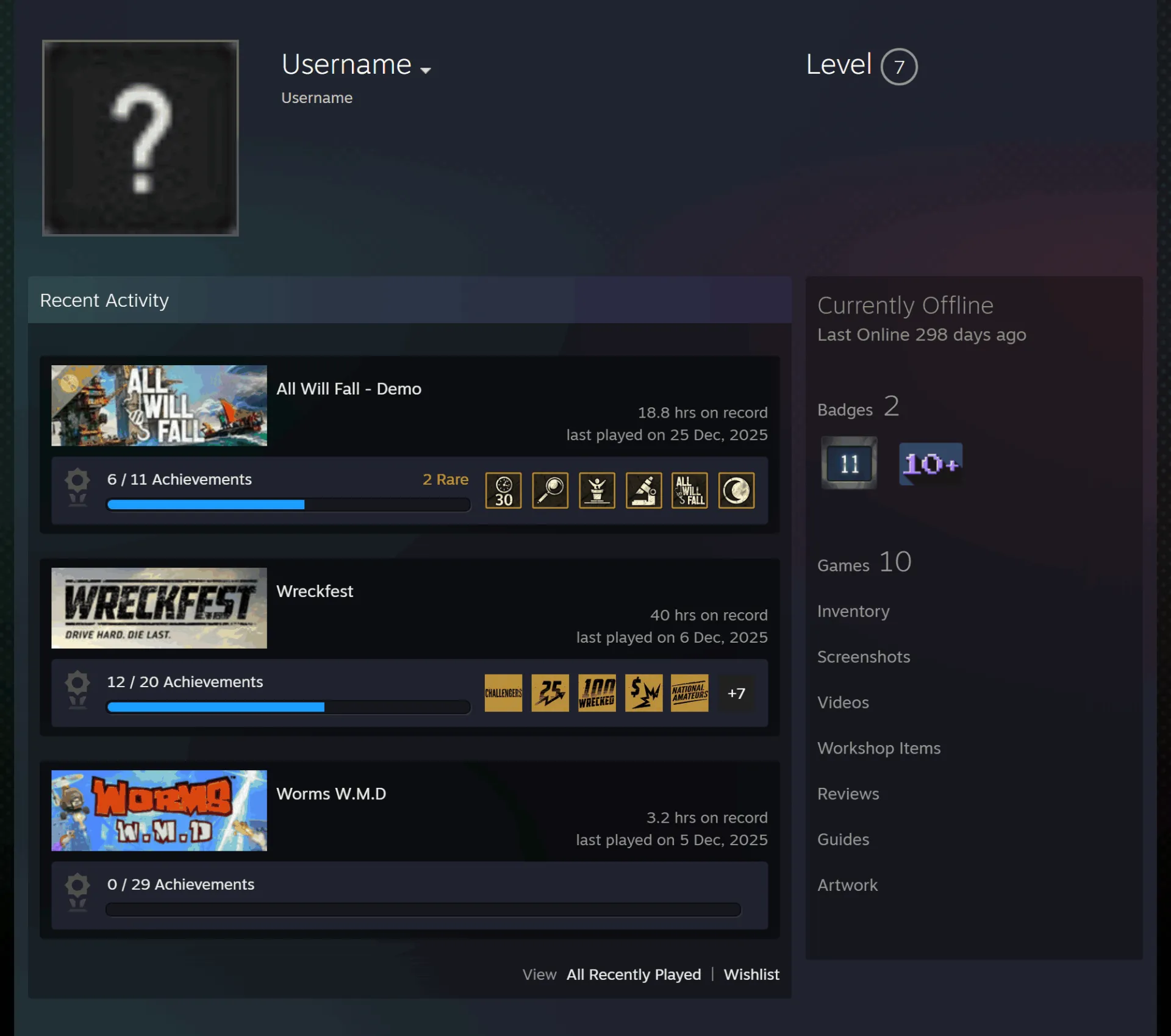Click the All Will Fall logo achievement icon
The width and height of the screenshot is (1171, 1036).
[690, 490]
